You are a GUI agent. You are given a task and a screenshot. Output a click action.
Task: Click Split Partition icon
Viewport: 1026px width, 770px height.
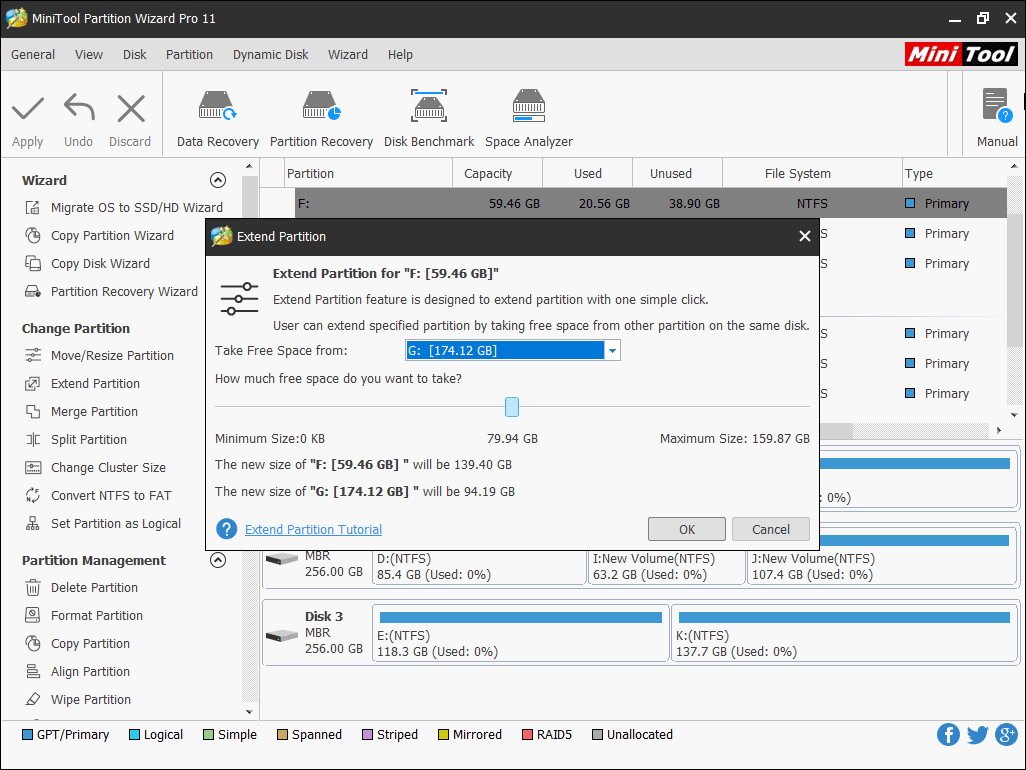tap(33, 440)
